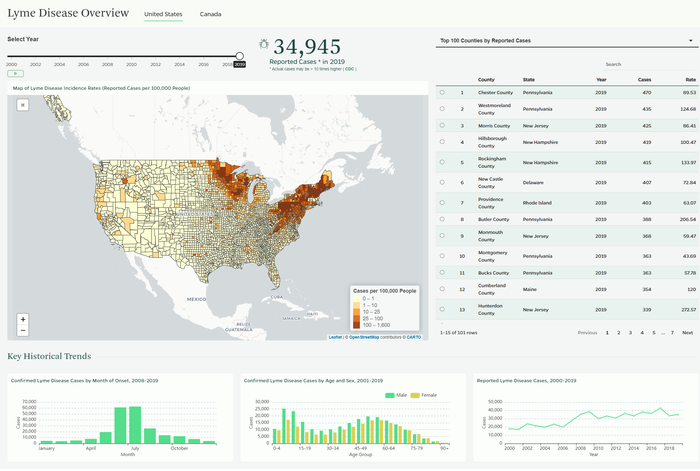Go to table page 5

coord(654,333)
